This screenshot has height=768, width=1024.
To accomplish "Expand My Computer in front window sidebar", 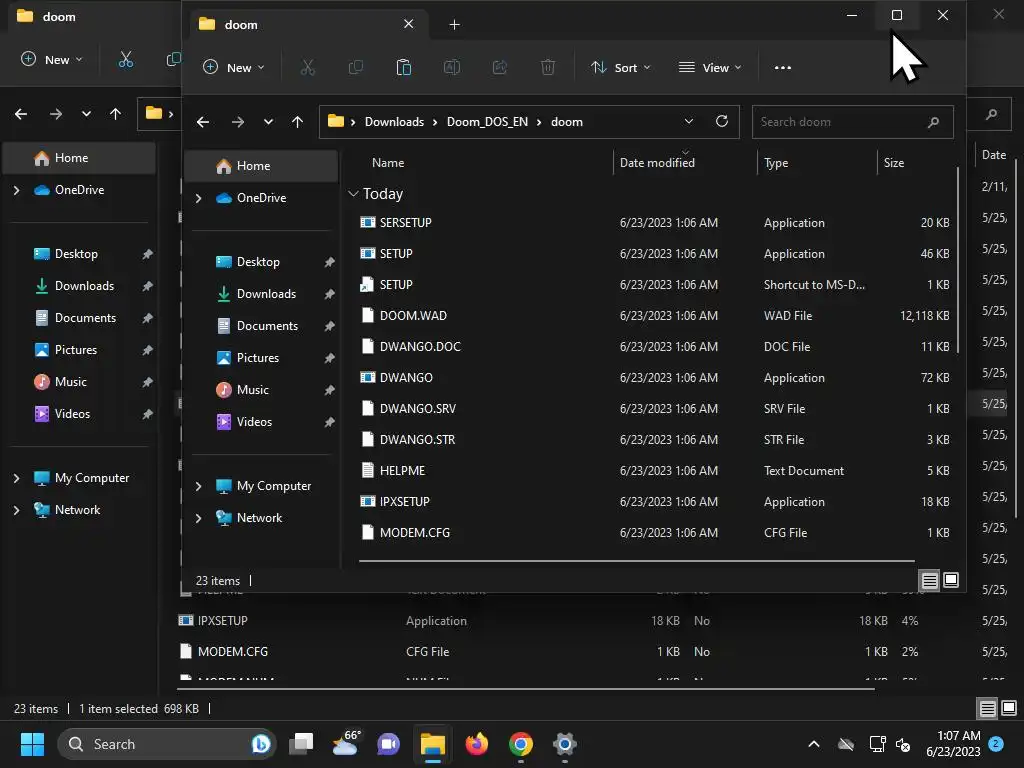I will pyautogui.click(x=199, y=486).
